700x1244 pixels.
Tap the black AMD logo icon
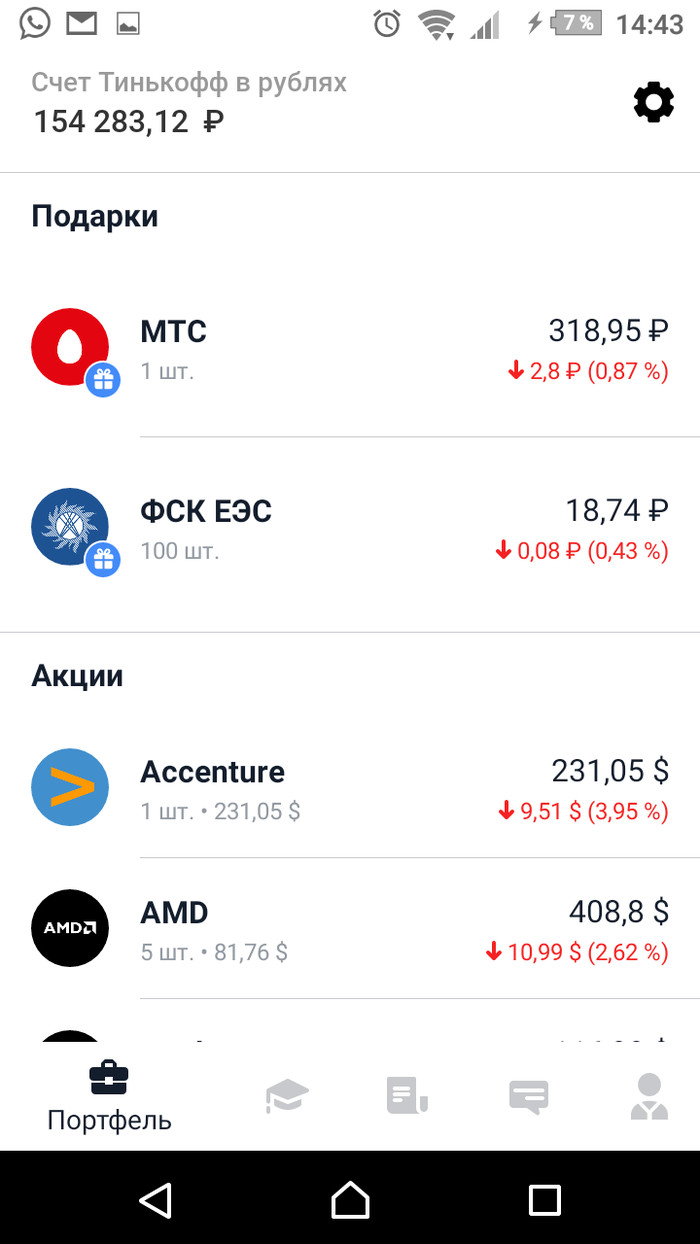tap(70, 927)
